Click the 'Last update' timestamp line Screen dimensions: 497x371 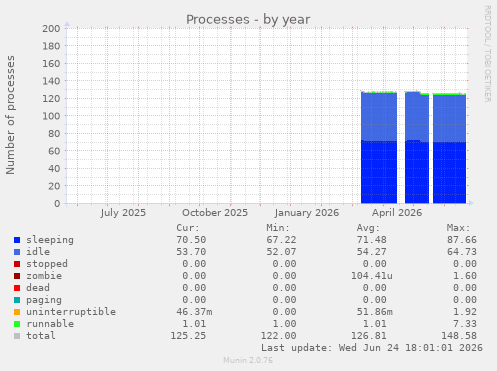click(x=372, y=348)
